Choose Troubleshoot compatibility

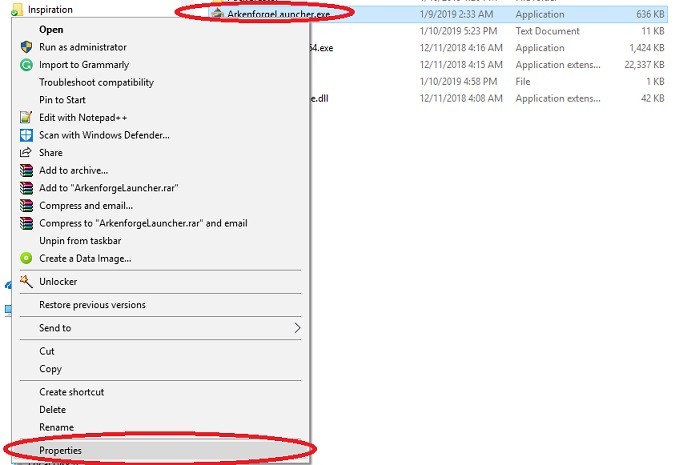point(96,82)
